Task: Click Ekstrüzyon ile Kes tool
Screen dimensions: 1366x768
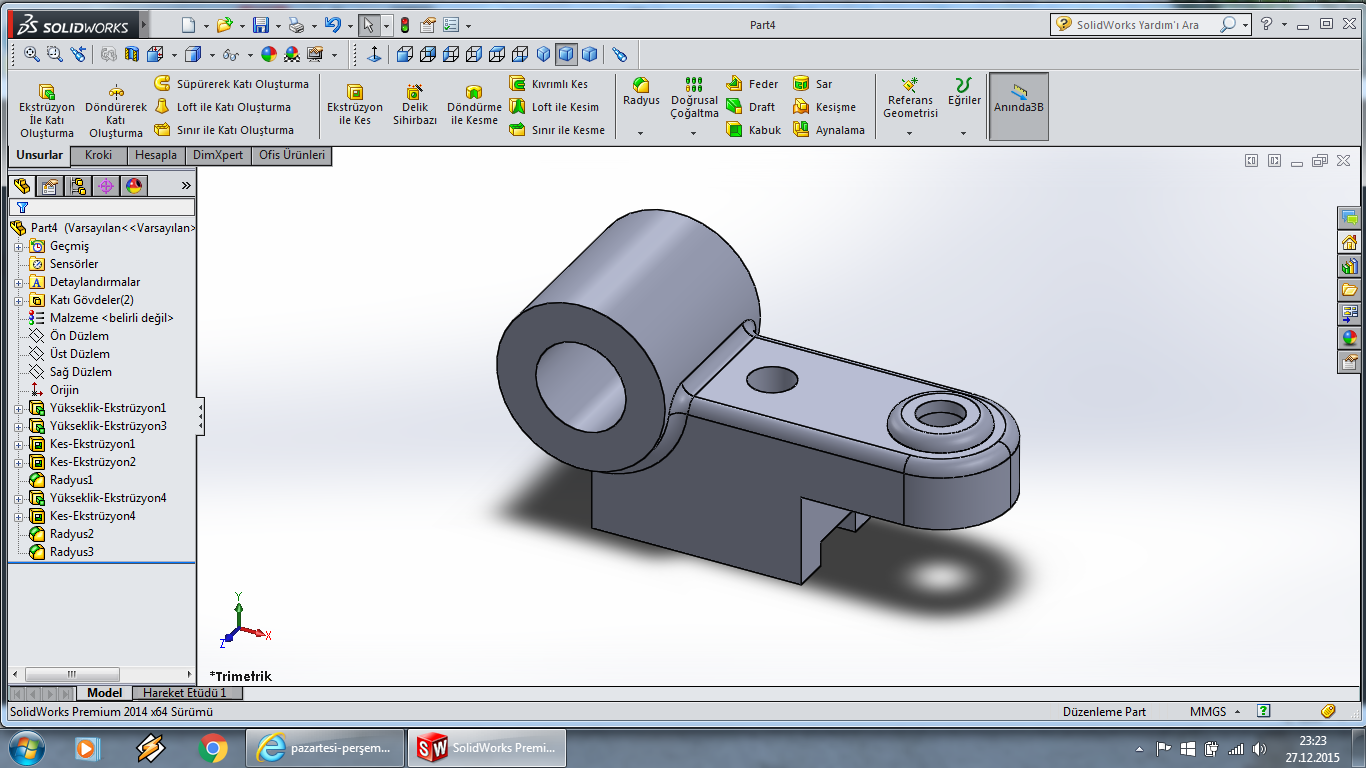Action: [355, 105]
